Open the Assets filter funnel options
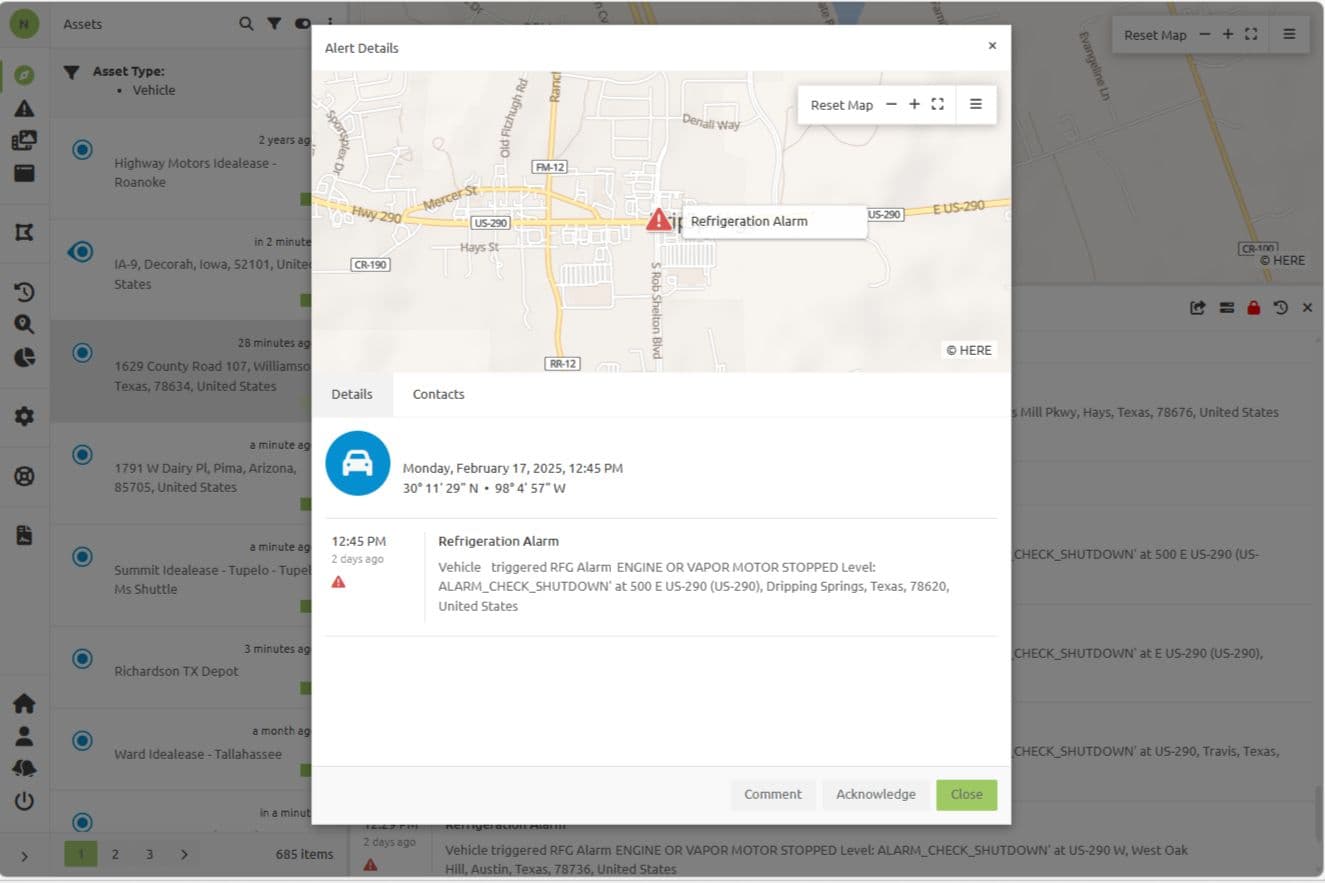The width and height of the screenshot is (1325, 883). [x=273, y=24]
